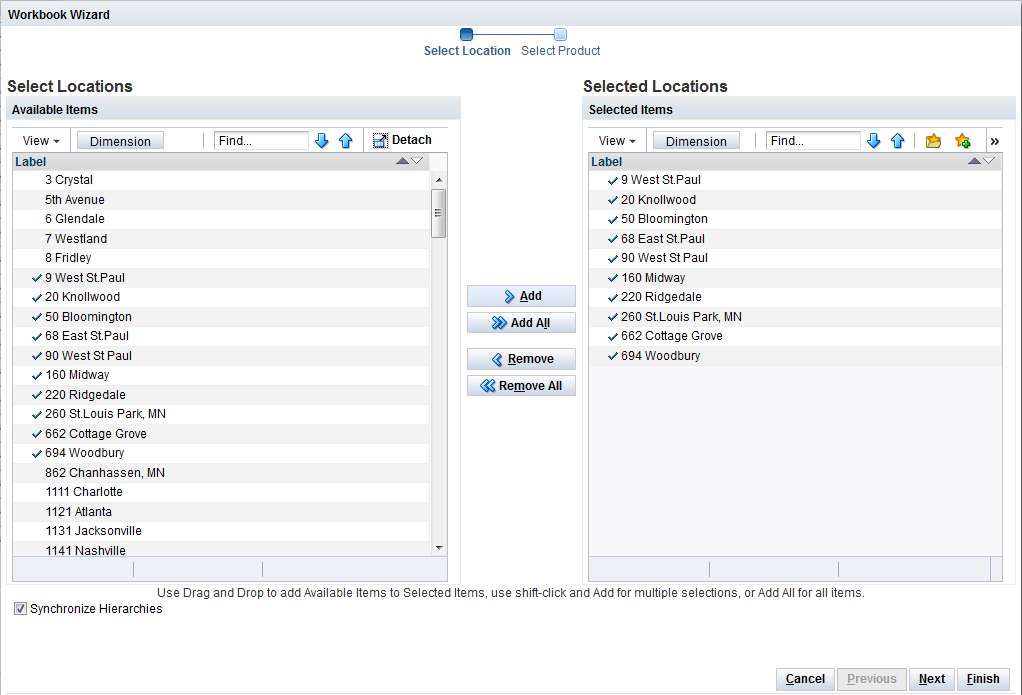The height and width of the screenshot is (695, 1022).
Task: Select 662 Cottage Grove in Selected Items
Action: click(795, 336)
